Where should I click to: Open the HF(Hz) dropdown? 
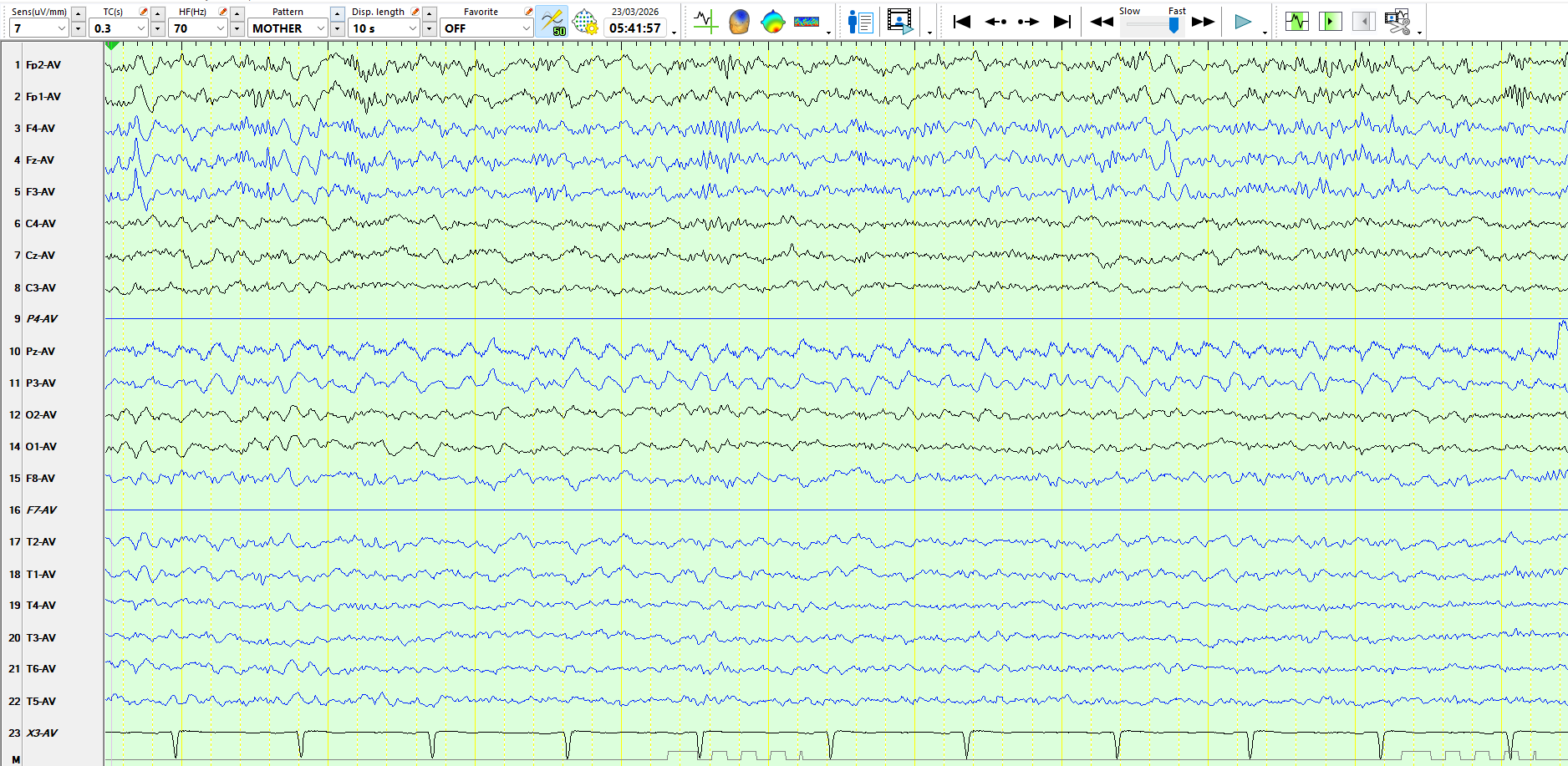[198, 28]
